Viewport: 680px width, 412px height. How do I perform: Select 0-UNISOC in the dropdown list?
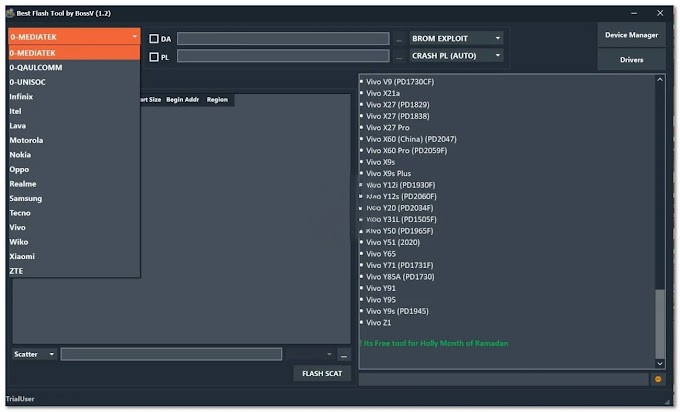pos(74,82)
